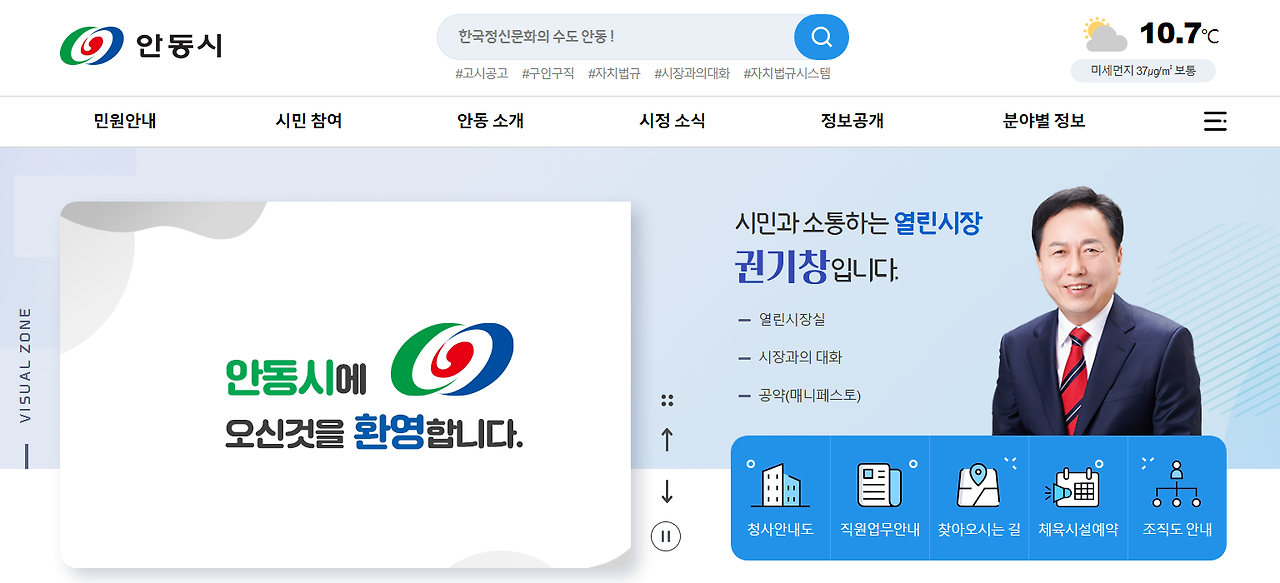Image resolution: width=1280 pixels, height=583 pixels.
Task: Click the search magnifier icon
Action: (x=820, y=36)
